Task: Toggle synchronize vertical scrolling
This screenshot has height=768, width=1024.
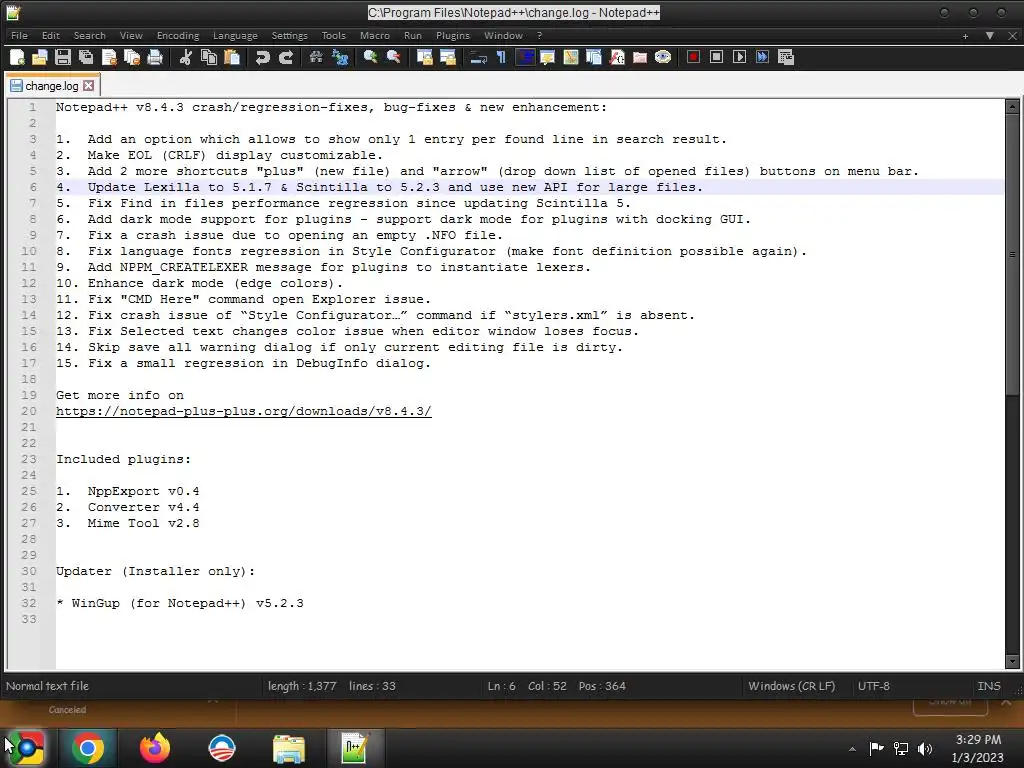Action: 424,57
